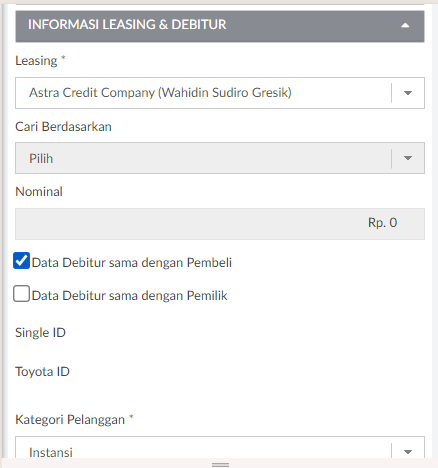The image size is (438, 468).
Task: Click the Informasi Leasing & Debitur header
Action: point(220,26)
